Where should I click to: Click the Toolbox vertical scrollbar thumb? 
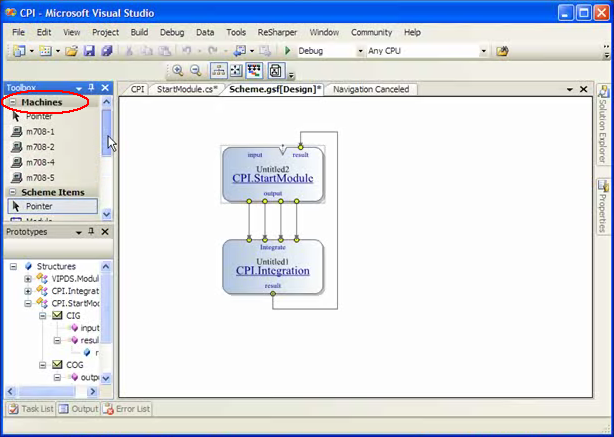[x=106, y=132]
